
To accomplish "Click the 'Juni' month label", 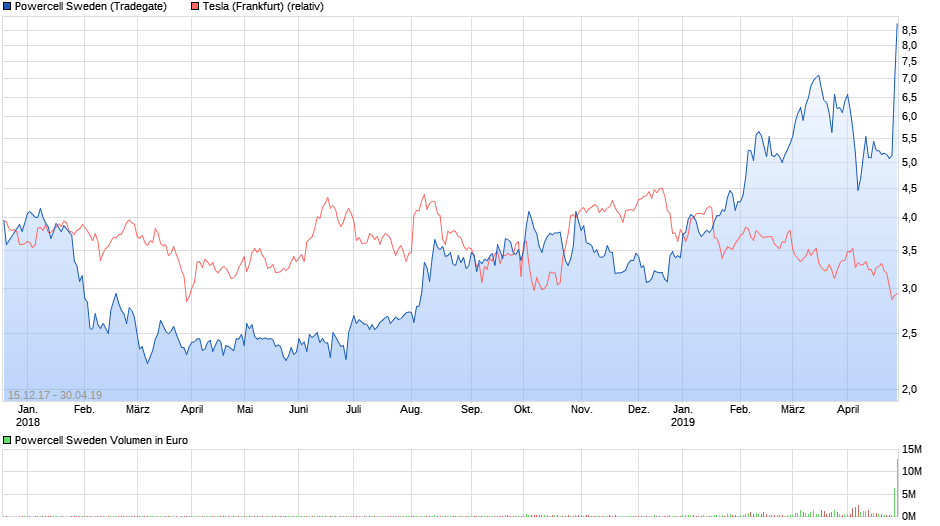I will (x=299, y=410).
